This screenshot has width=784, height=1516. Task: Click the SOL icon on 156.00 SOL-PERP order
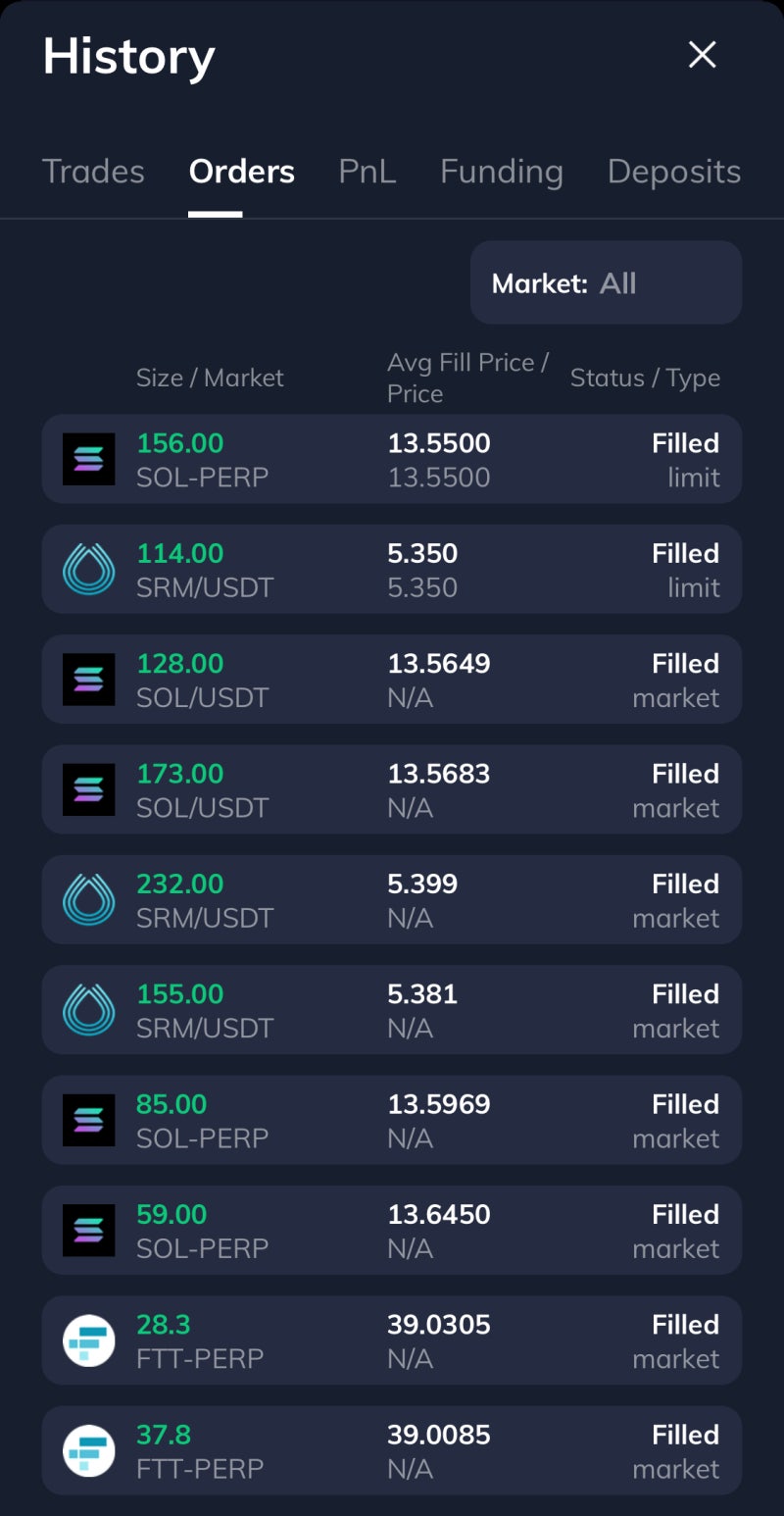[88, 459]
